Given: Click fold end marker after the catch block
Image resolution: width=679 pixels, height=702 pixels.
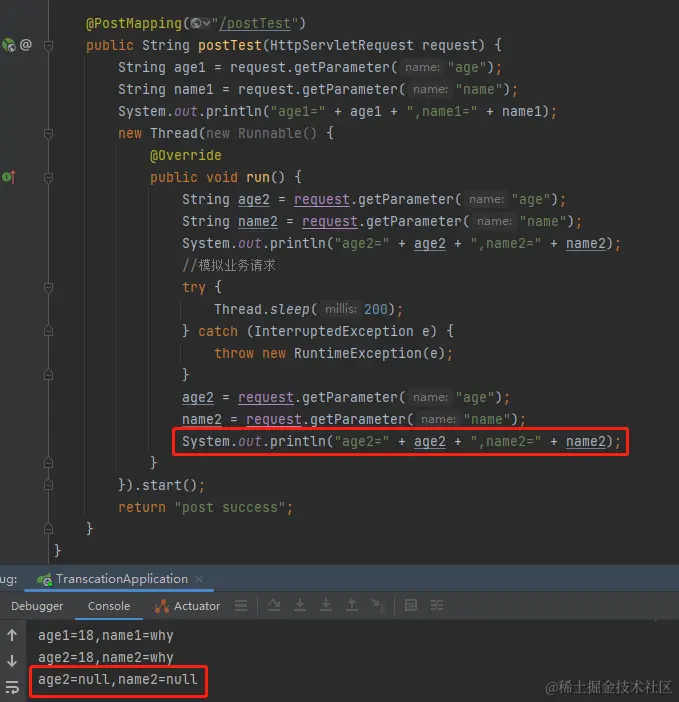Looking at the screenshot, I should 48,375.
